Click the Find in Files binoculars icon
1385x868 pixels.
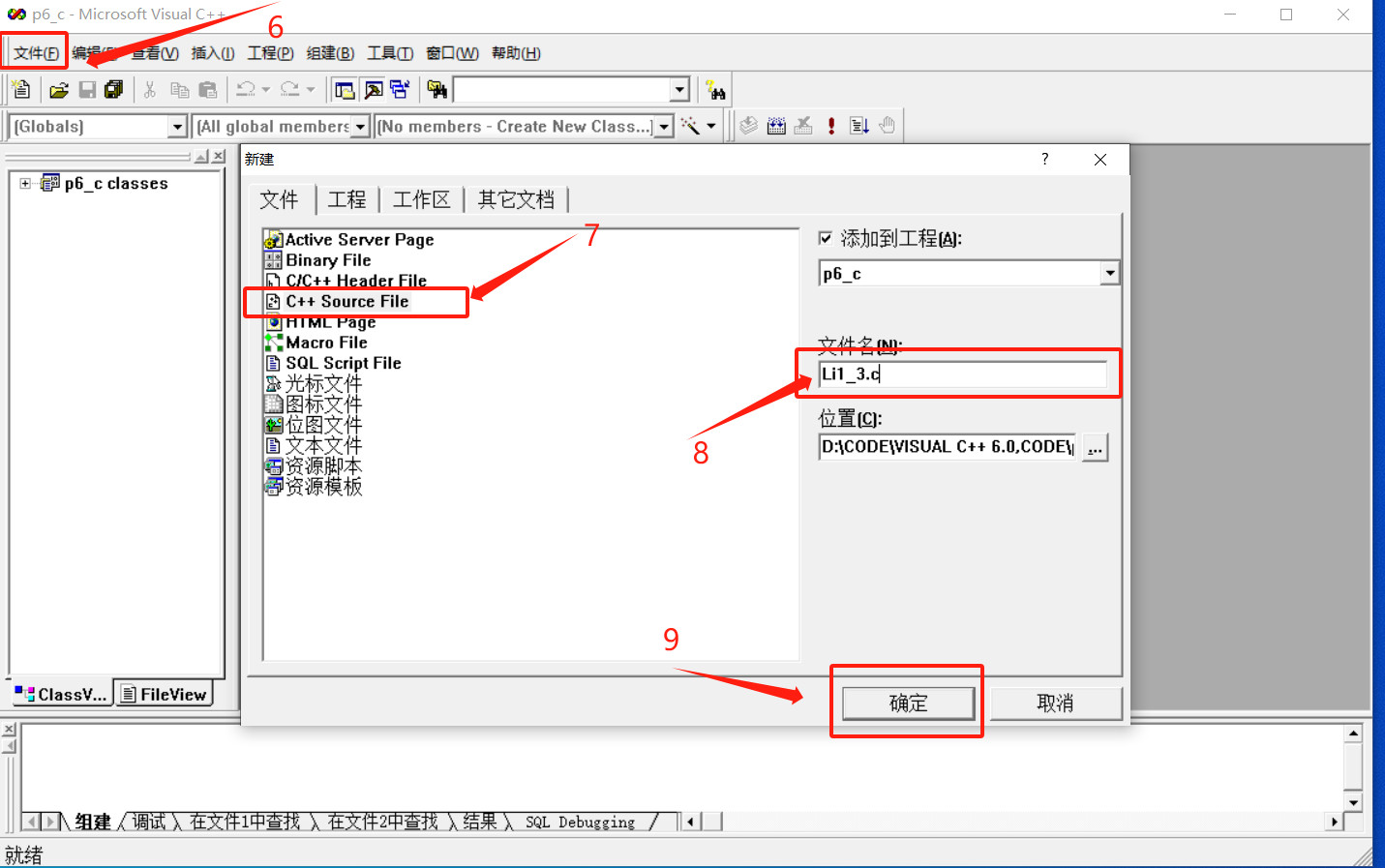click(x=437, y=90)
